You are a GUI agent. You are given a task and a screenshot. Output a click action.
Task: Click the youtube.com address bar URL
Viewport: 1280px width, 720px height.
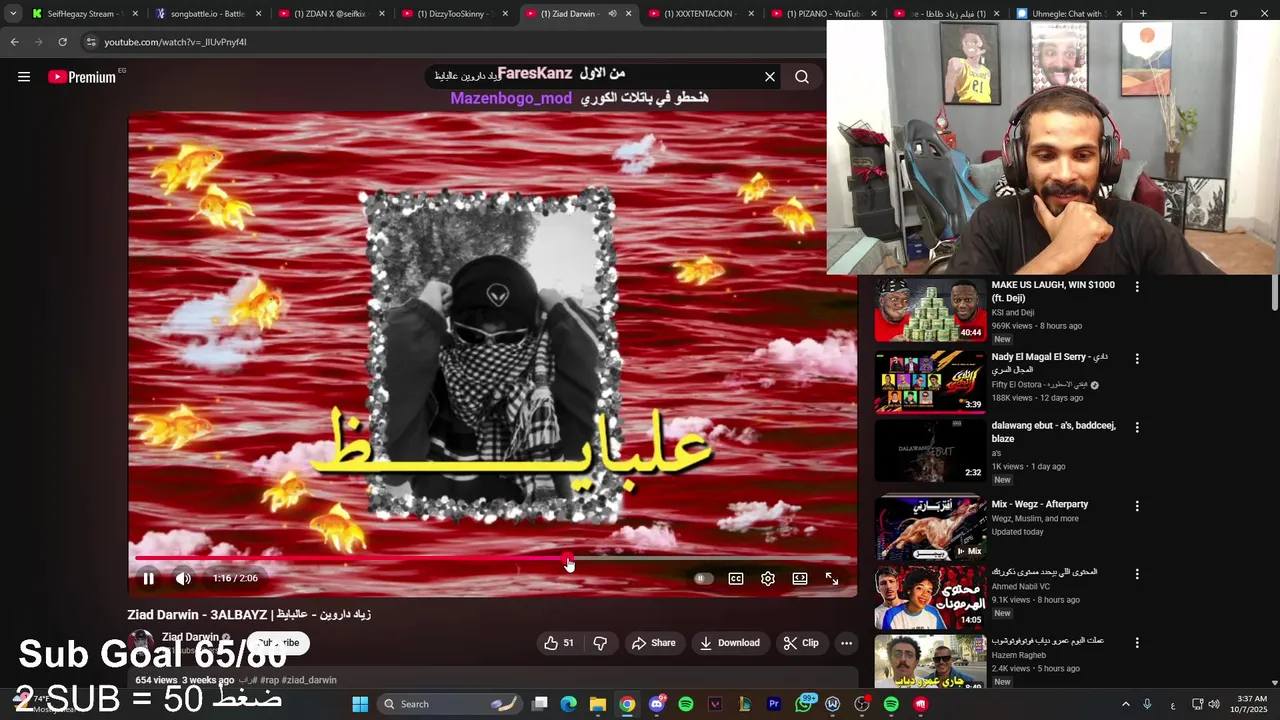point(175,42)
